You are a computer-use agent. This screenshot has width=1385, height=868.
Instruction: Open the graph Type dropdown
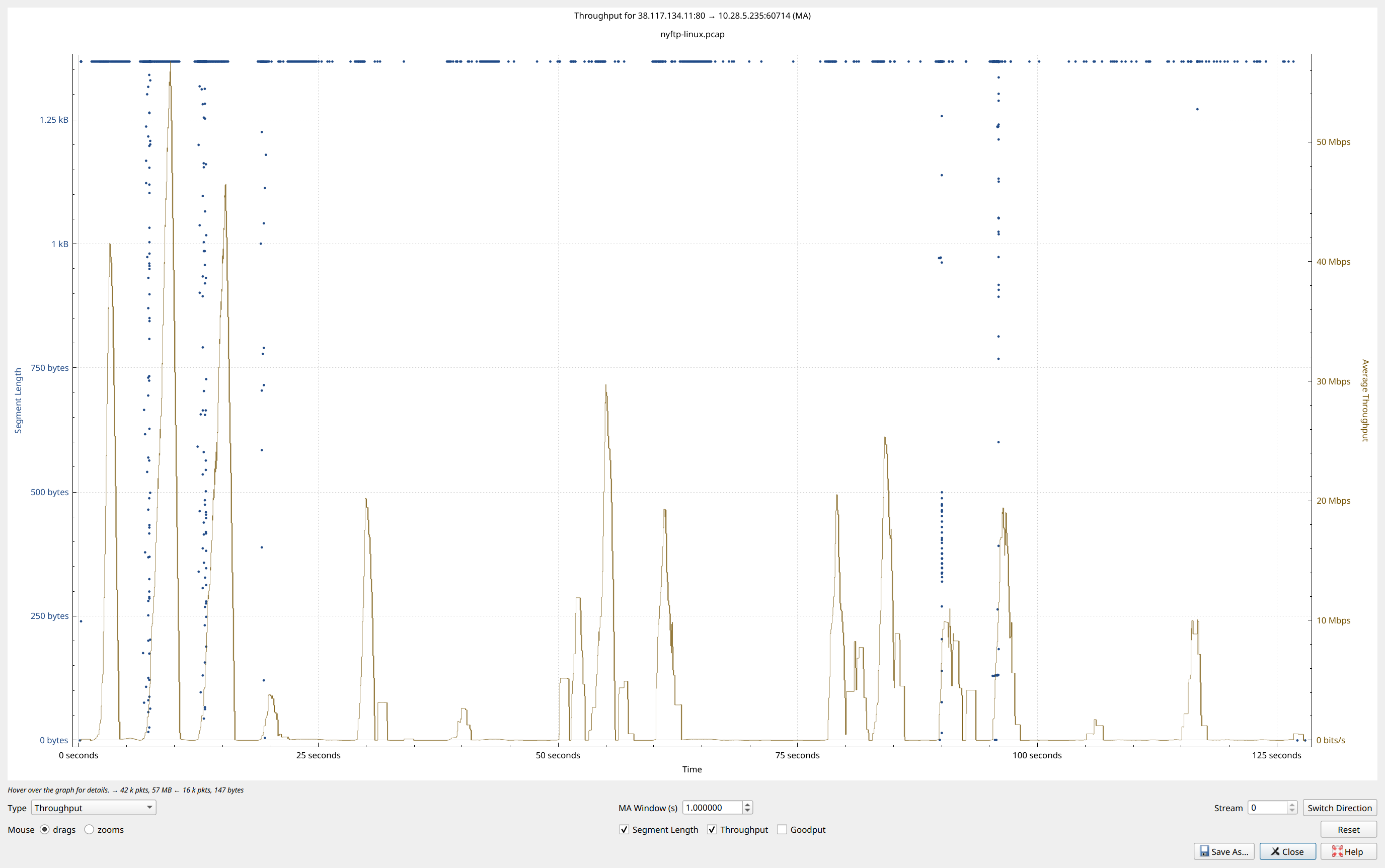coord(94,808)
